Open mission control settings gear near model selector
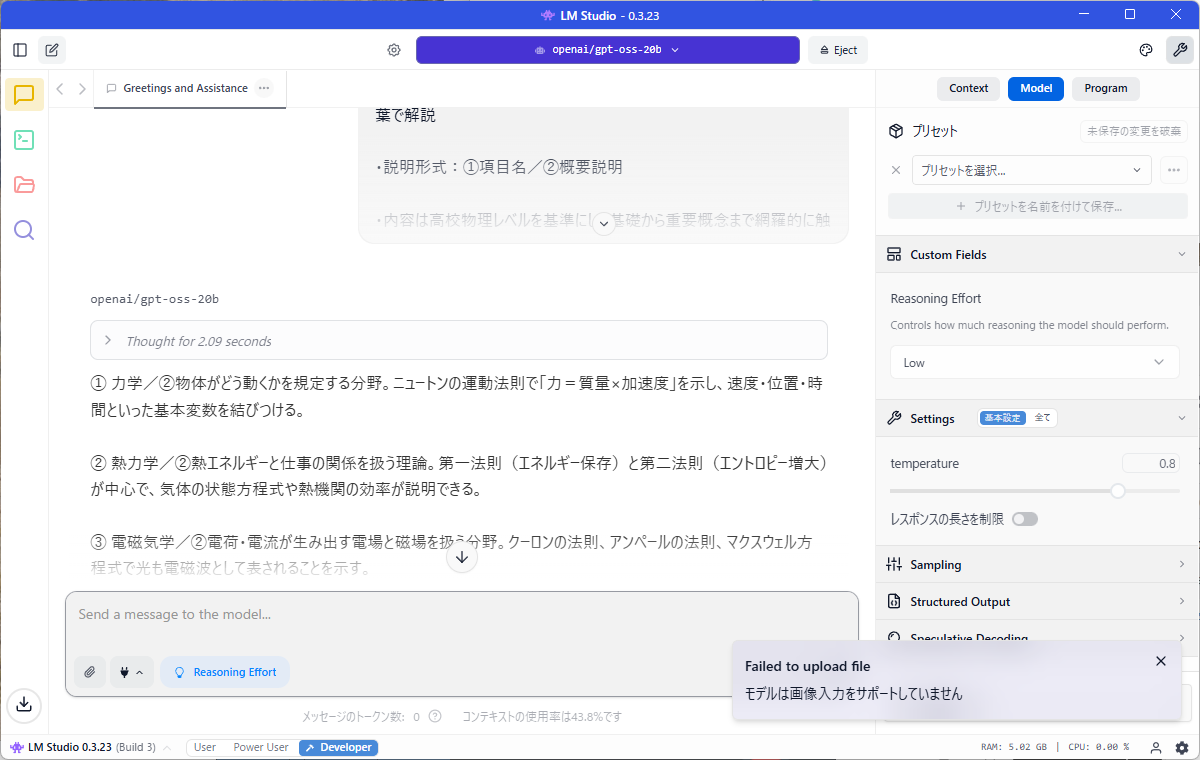 click(x=393, y=49)
